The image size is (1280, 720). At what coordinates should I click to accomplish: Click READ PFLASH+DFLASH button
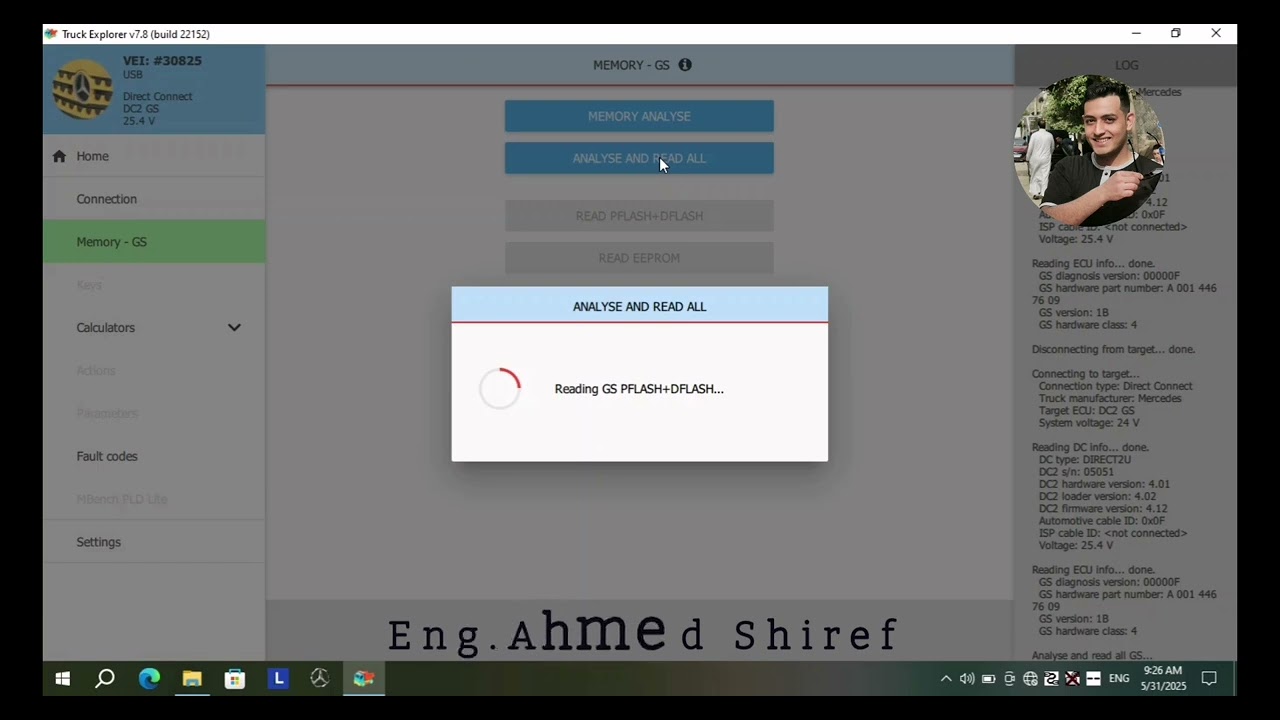click(x=639, y=216)
